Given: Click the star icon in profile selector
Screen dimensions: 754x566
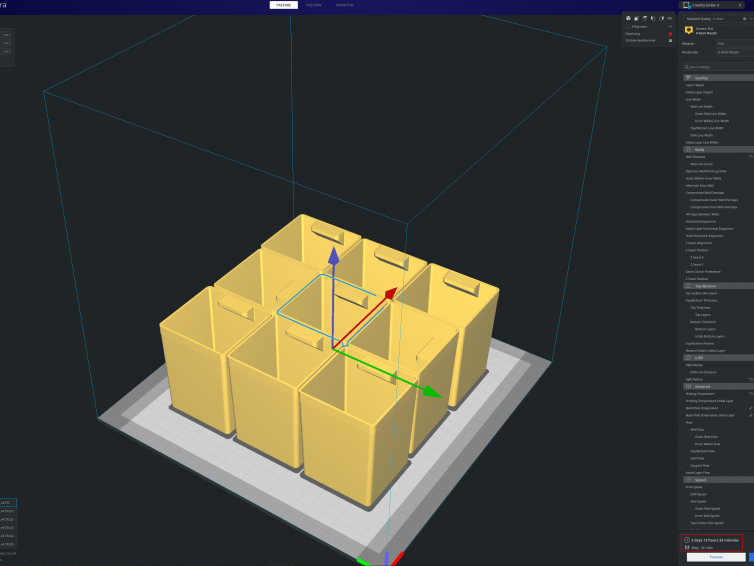Looking at the screenshot, I should pos(744,19).
